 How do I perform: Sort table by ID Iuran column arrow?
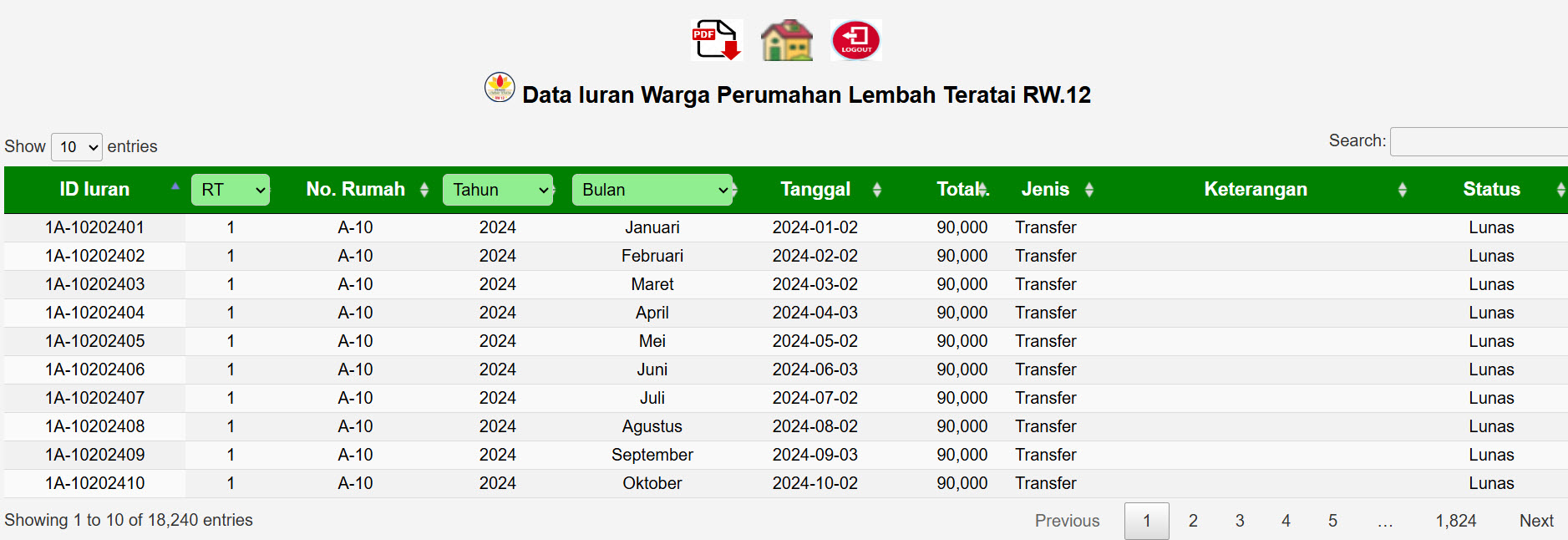(175, 187)
